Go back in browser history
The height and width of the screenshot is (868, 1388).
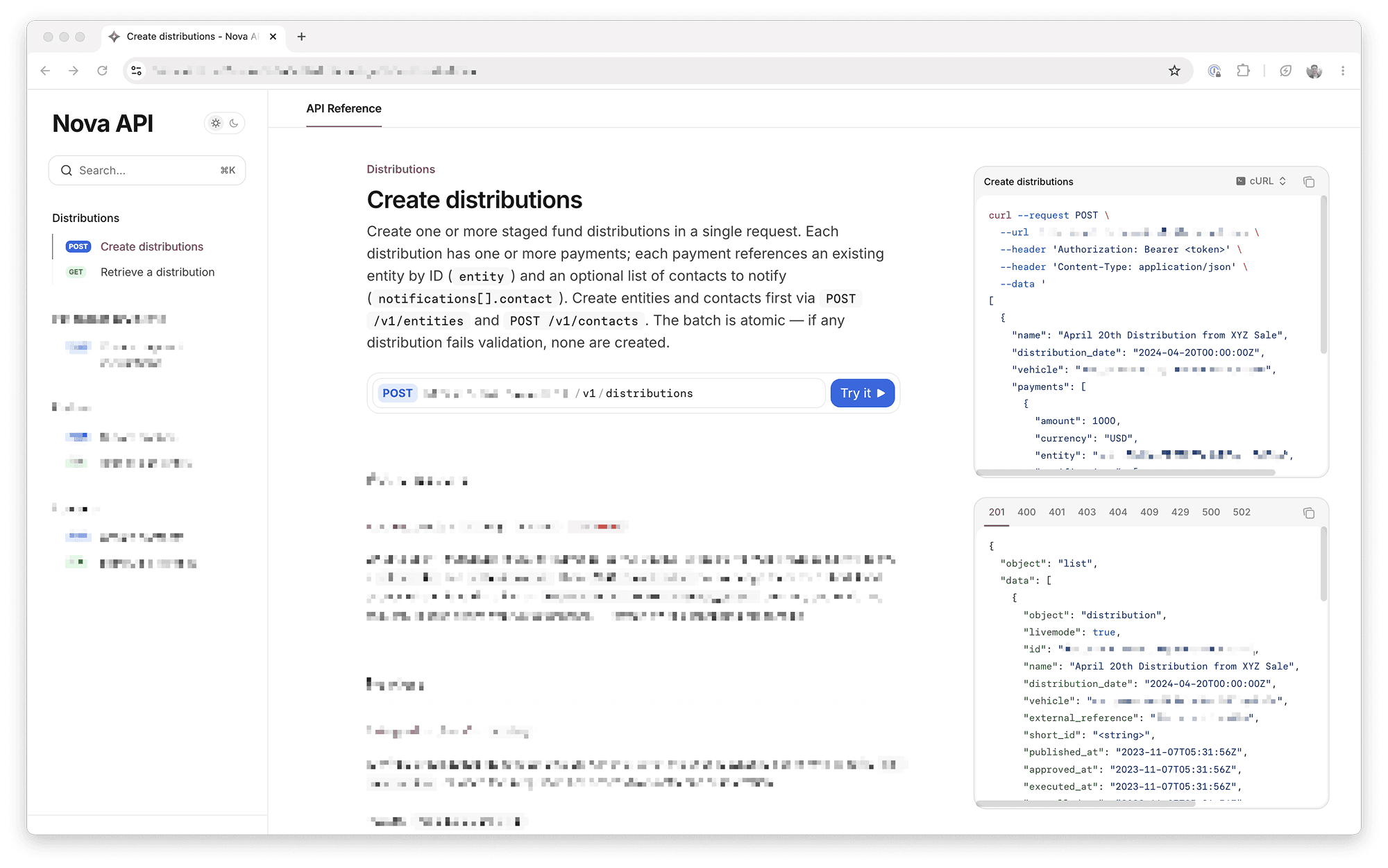tap(46, 71)
